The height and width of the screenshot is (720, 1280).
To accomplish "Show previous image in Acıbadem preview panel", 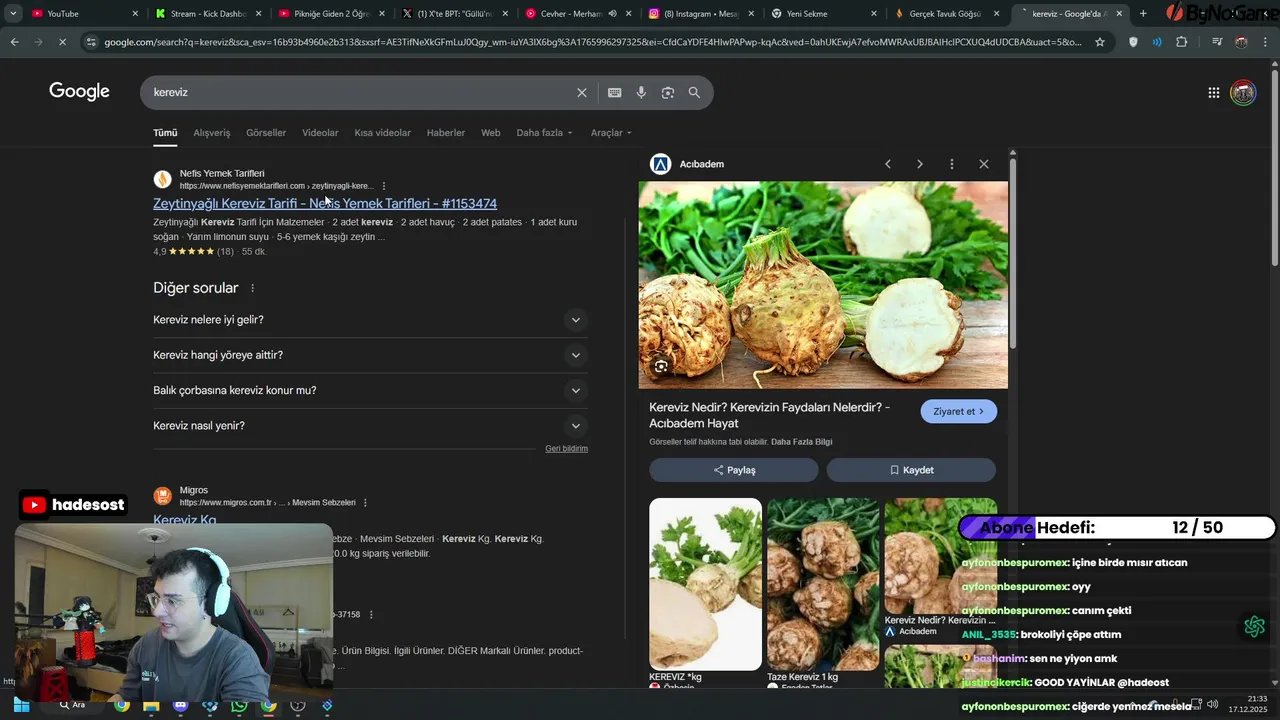I will coord(887,164).
